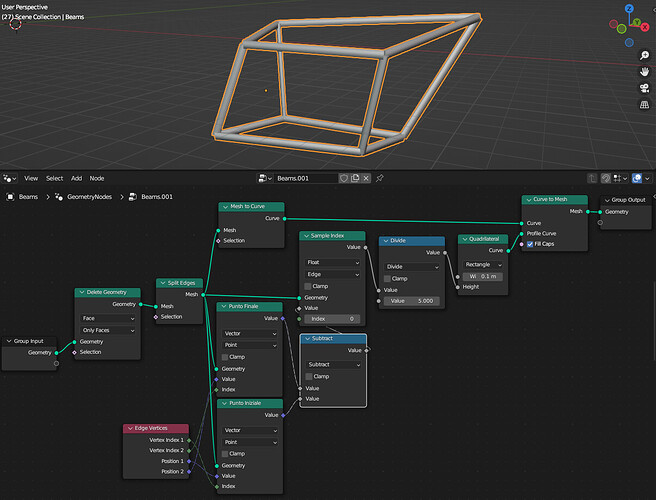
Task: Click the Beams breadcrumb item
Action: [28, 197]
